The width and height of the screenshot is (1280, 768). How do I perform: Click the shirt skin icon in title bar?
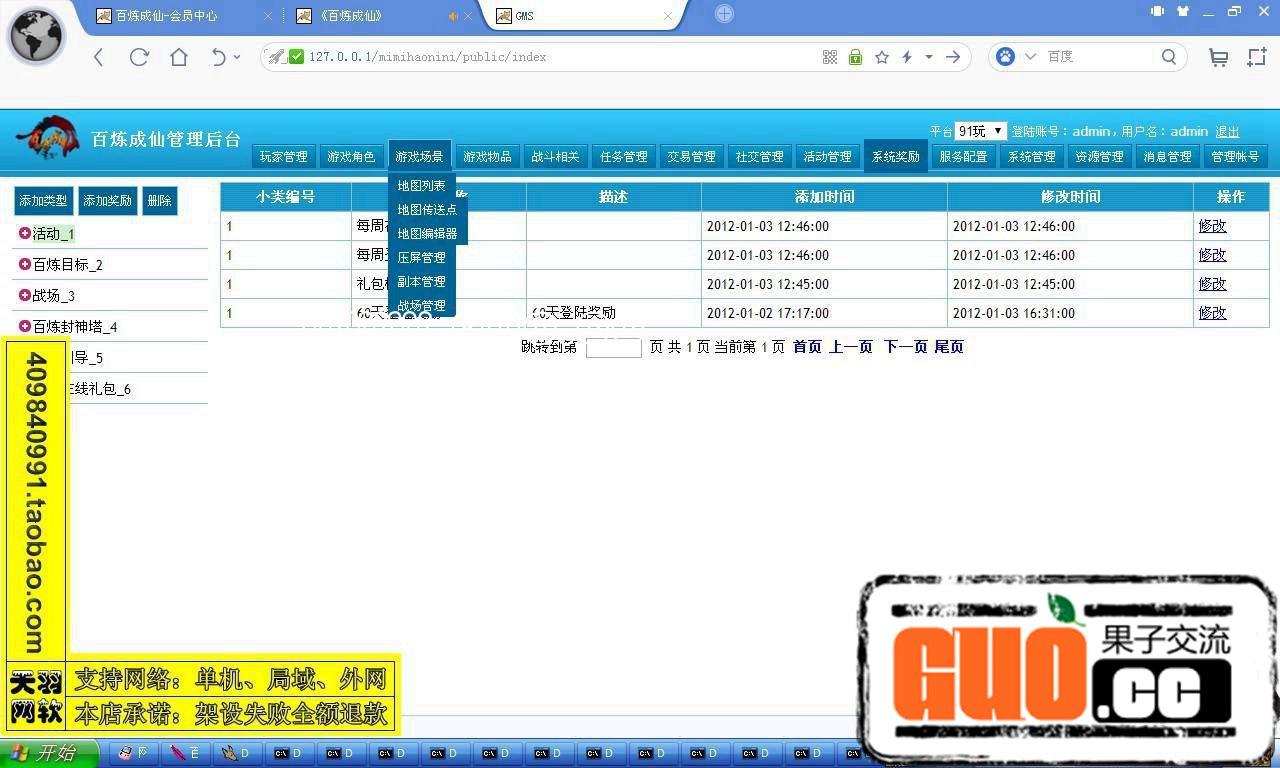1184,11
